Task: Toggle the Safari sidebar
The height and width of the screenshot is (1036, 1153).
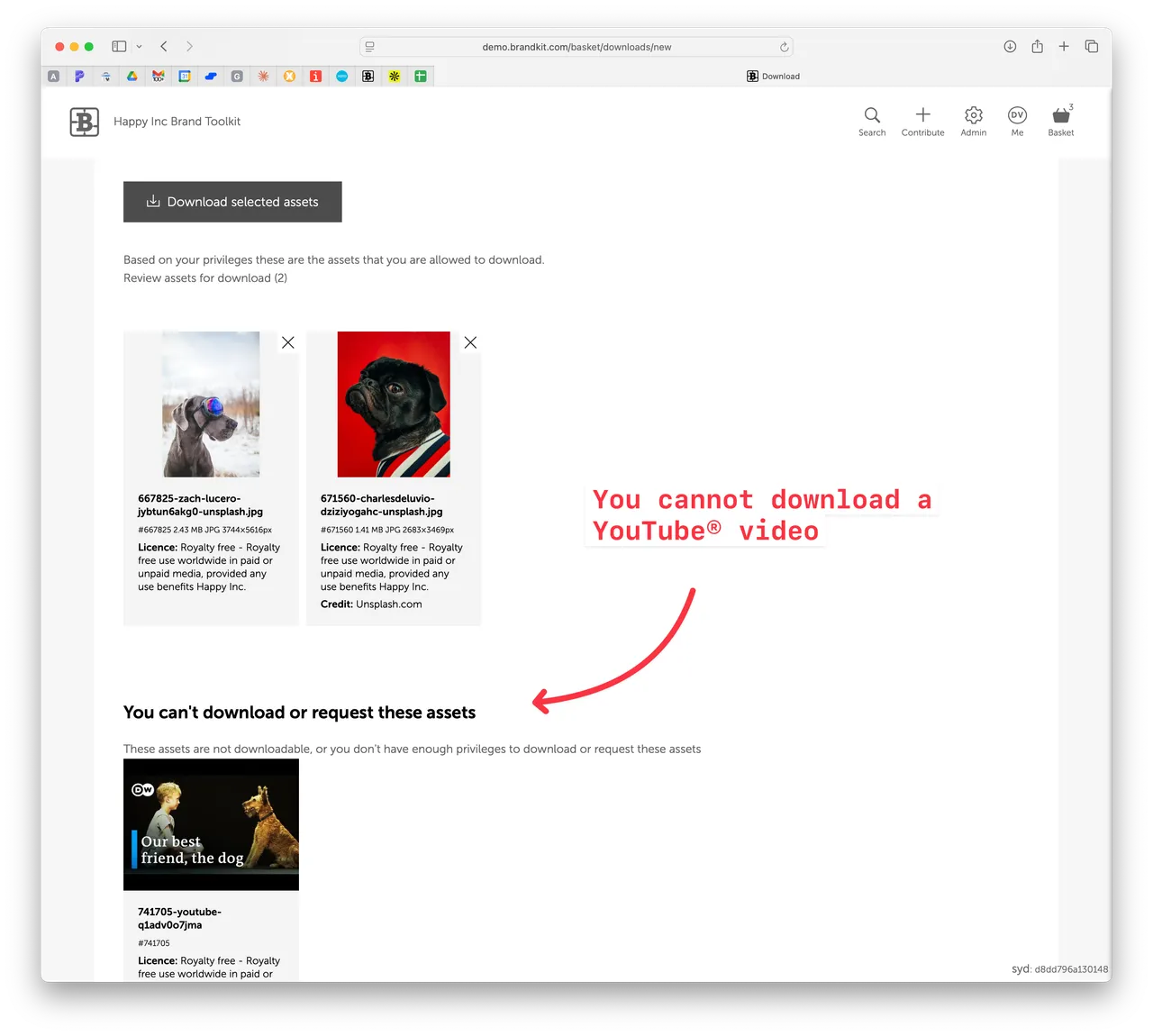Action: (x=119, y=47)
